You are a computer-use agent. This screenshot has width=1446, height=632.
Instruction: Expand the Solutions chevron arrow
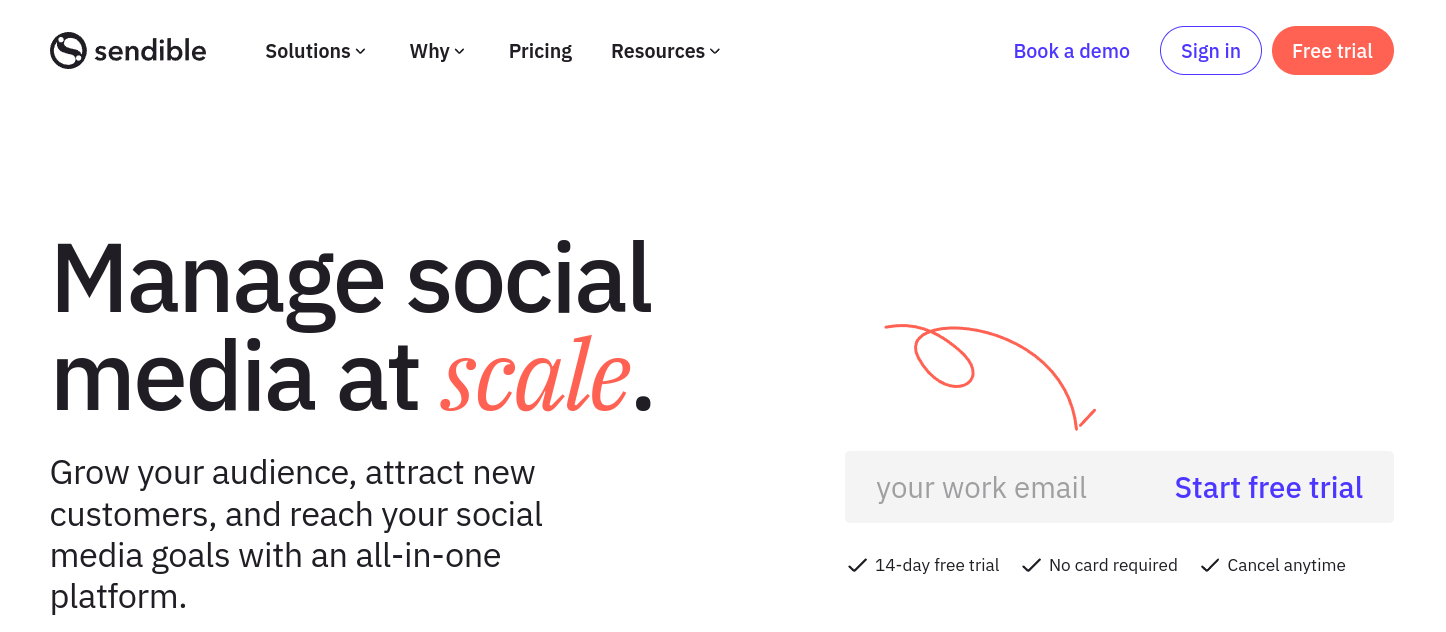tap(361, 52)
